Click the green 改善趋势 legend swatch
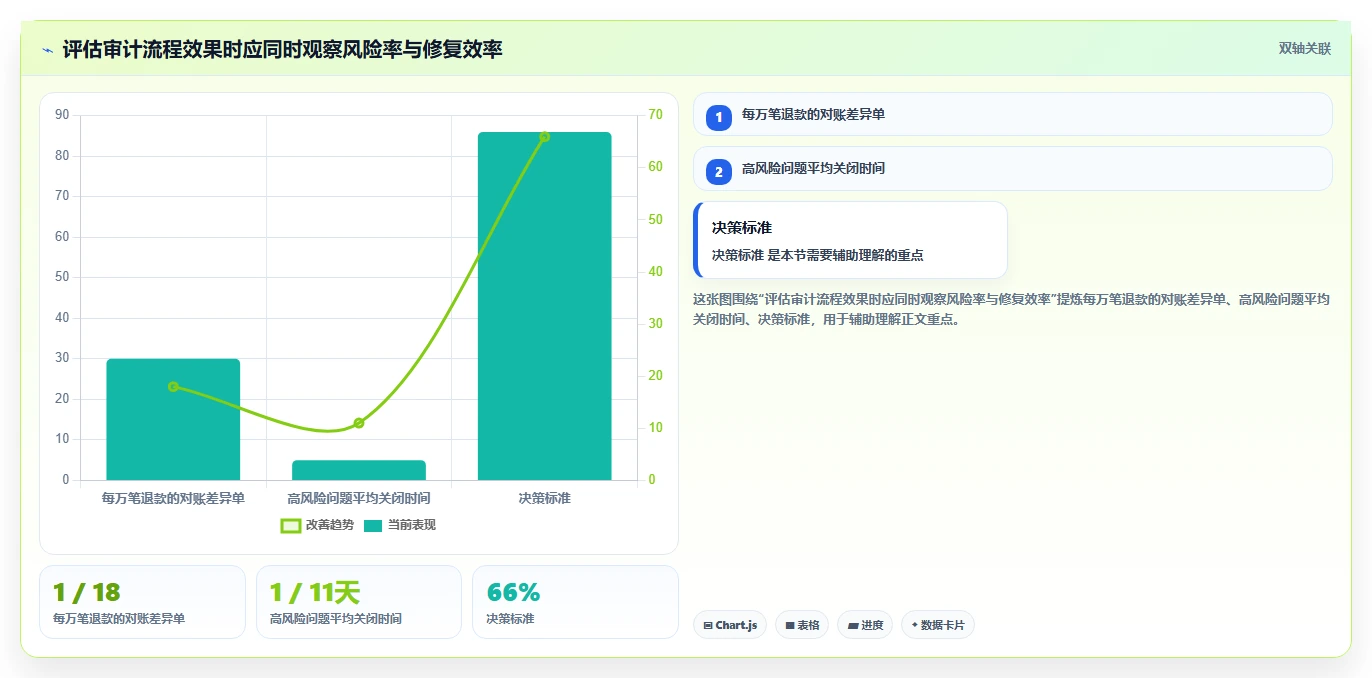 click(291, 525)
